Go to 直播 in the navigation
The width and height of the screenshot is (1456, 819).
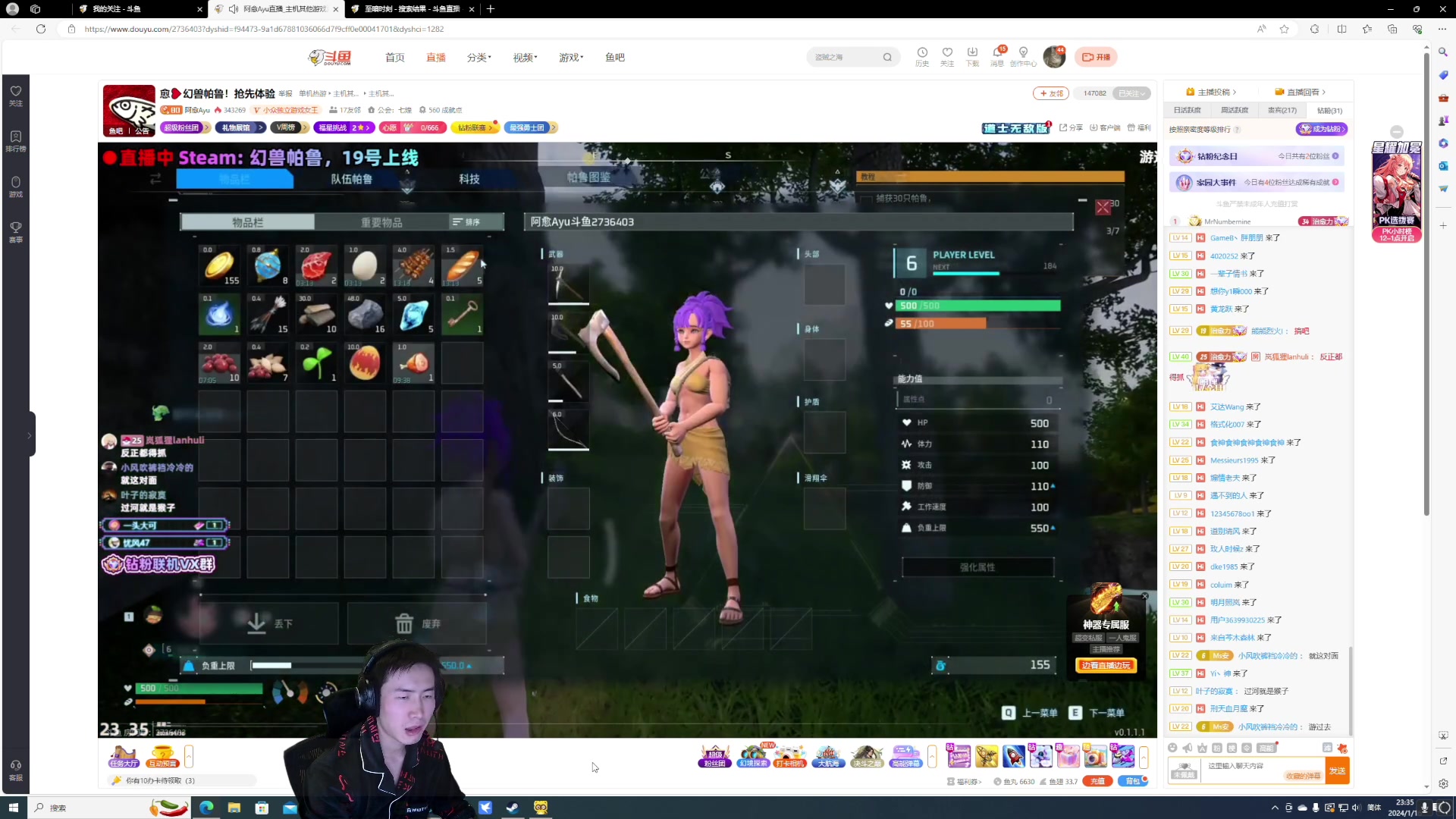[435, 58]
